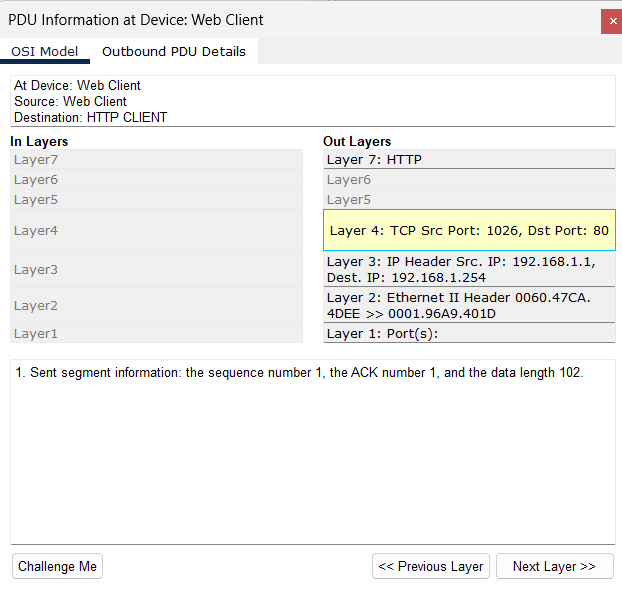Open the Outbound PDU Details tab
This screenshot has height=605, width=622.
174,52
